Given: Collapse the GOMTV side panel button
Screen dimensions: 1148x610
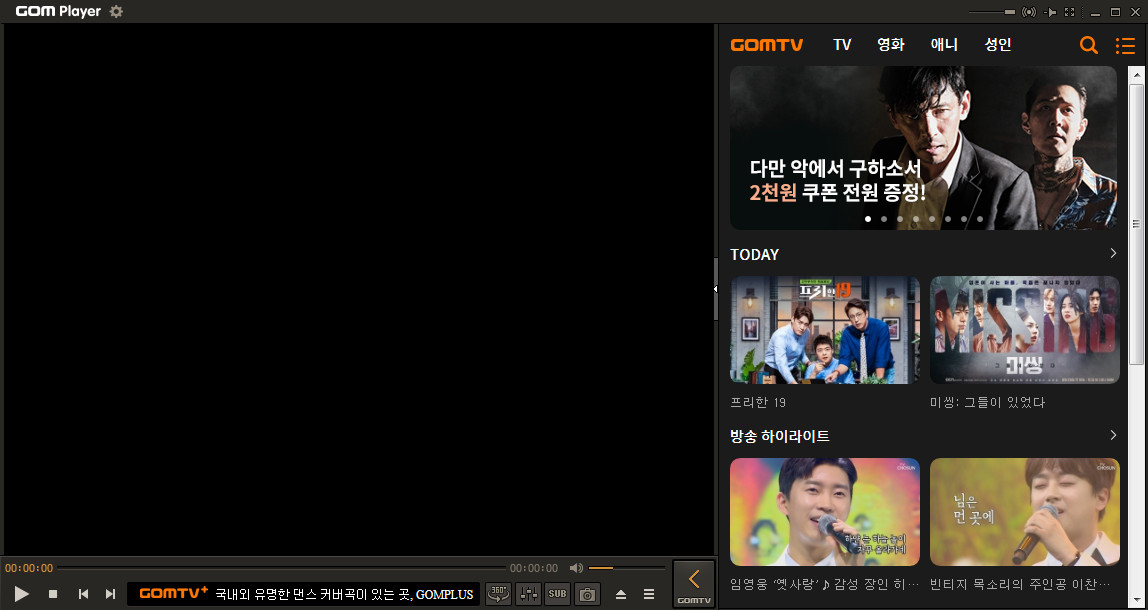Looking at the screenshot, I should 693,584.
